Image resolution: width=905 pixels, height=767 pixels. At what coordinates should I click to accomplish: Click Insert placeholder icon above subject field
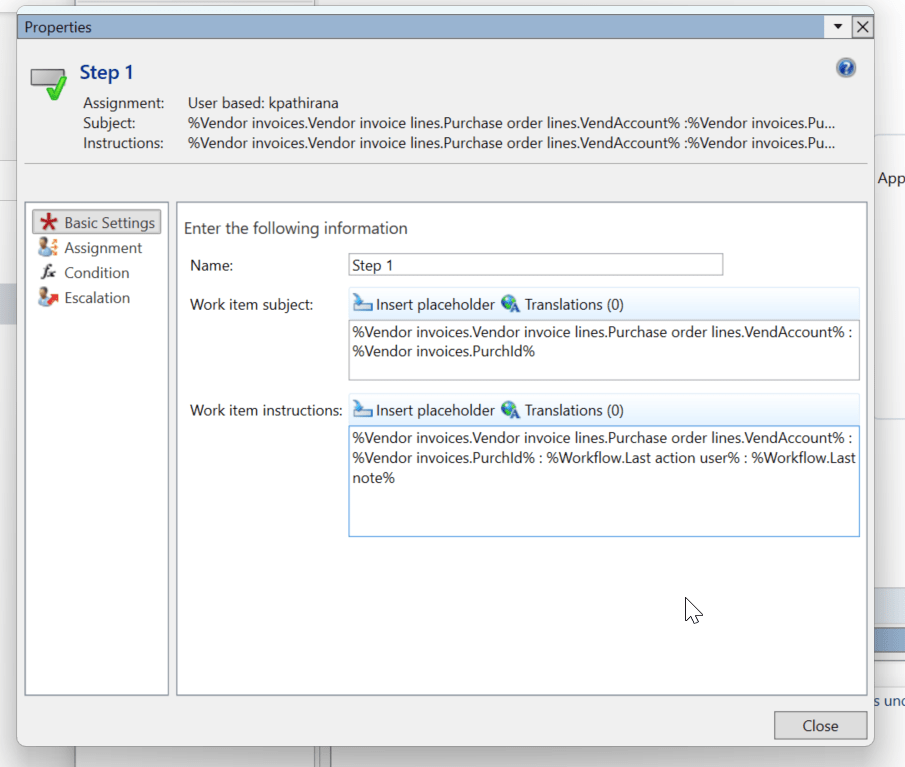(363, 303)
